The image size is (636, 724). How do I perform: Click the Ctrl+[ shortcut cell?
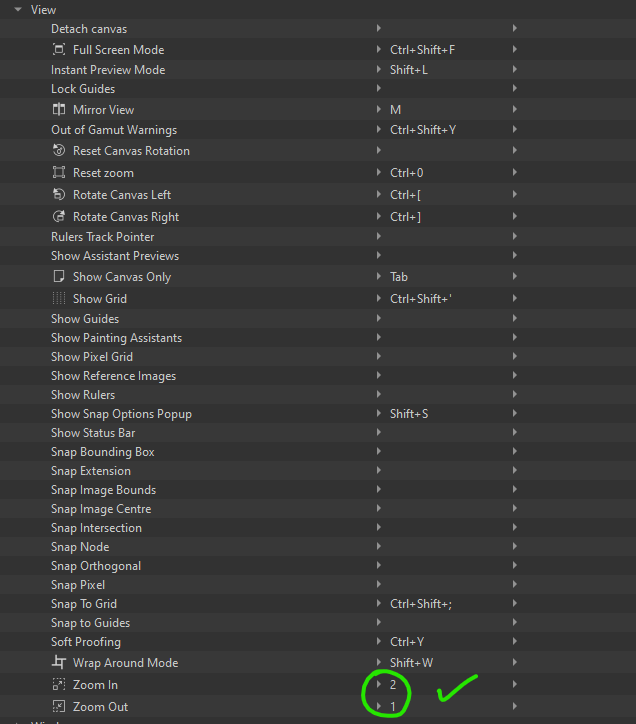pyautogui.click(x=406, y=195)
